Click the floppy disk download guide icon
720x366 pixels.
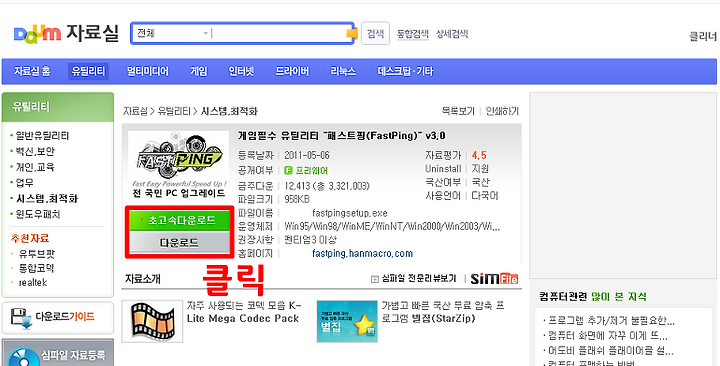[21, 319]
